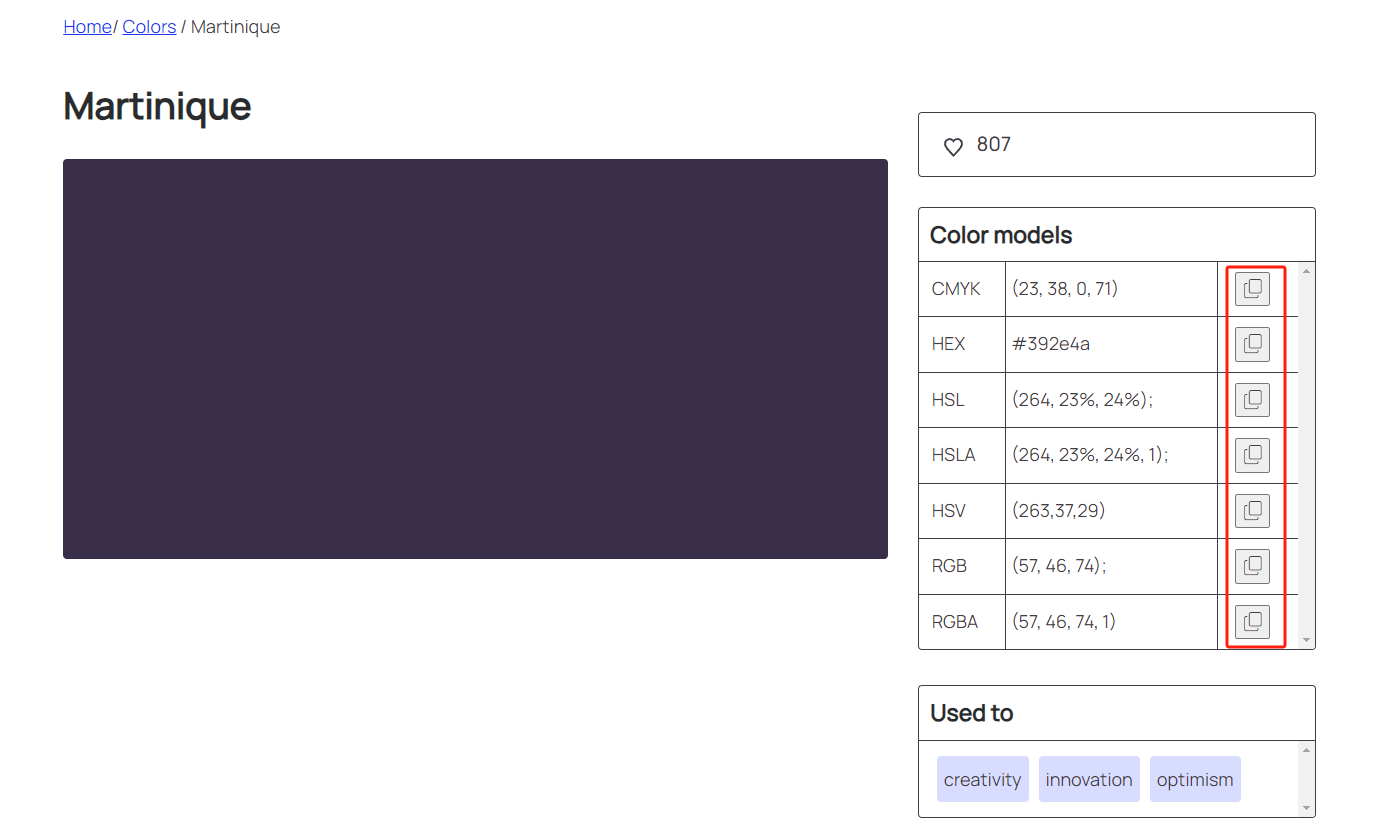Click the Color models scrollbar up arrow

1306,271
